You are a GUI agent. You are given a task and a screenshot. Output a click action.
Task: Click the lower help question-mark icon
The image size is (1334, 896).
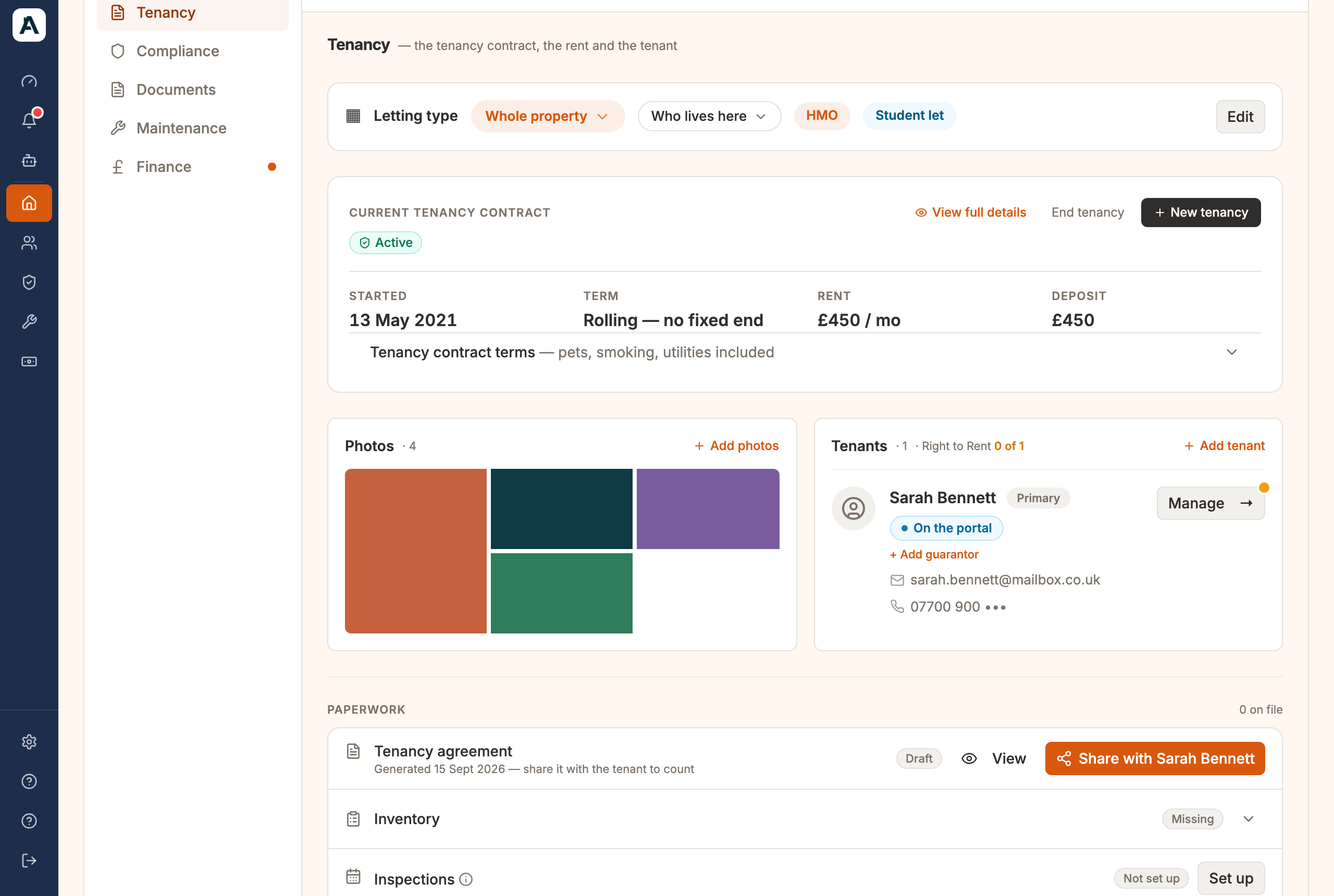click(29, 820)
